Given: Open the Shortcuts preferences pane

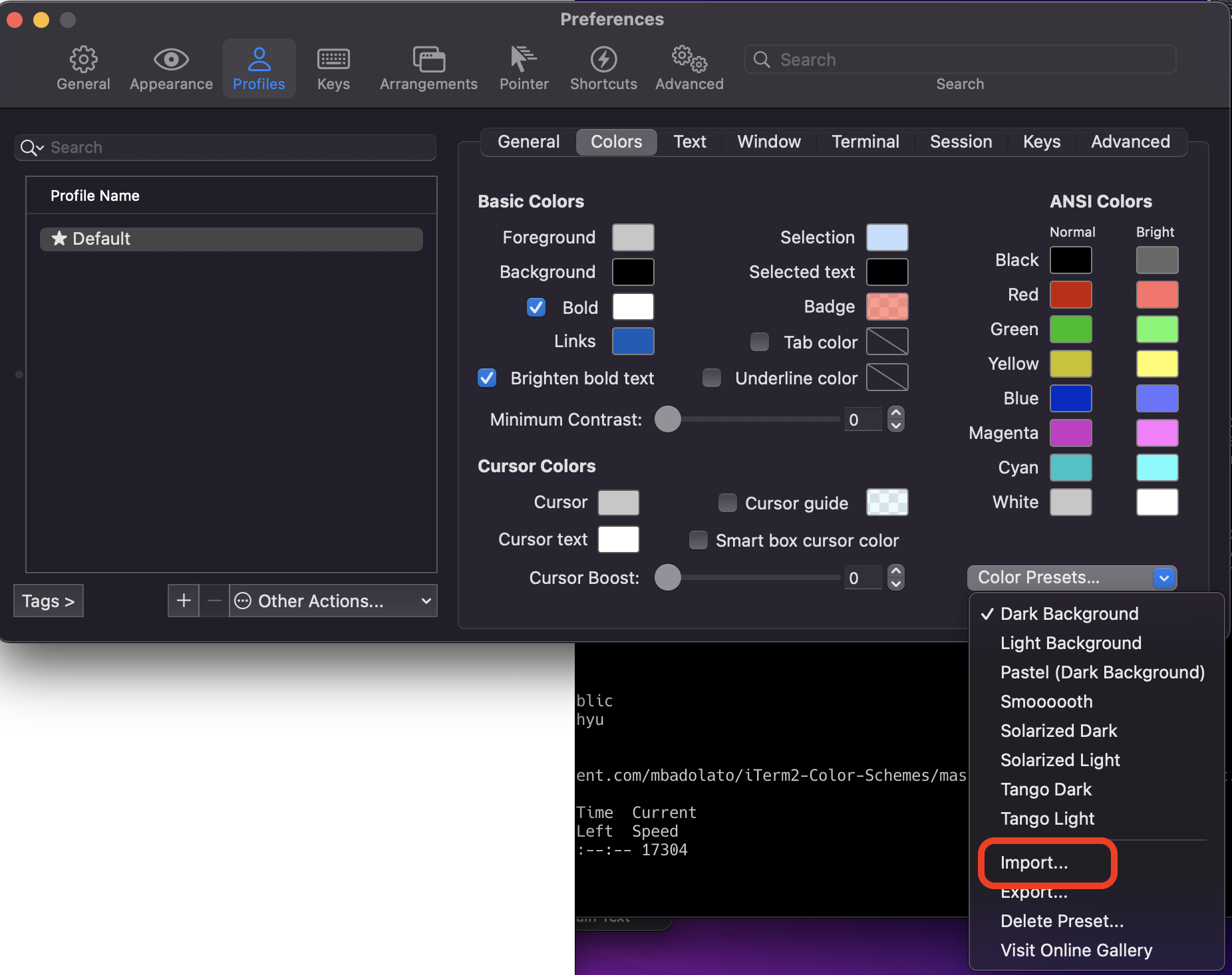Looking at the screenshot, I should 603,69.
